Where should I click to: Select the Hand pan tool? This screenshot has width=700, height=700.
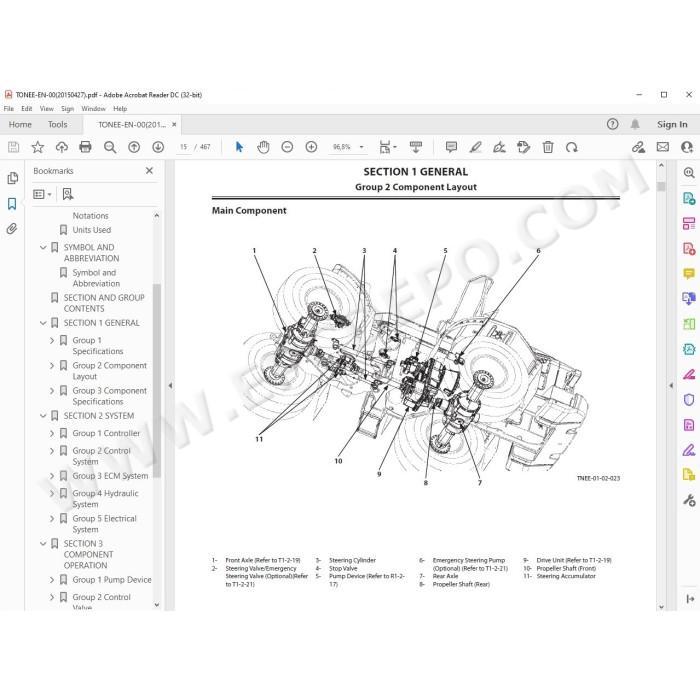[263, 147]
